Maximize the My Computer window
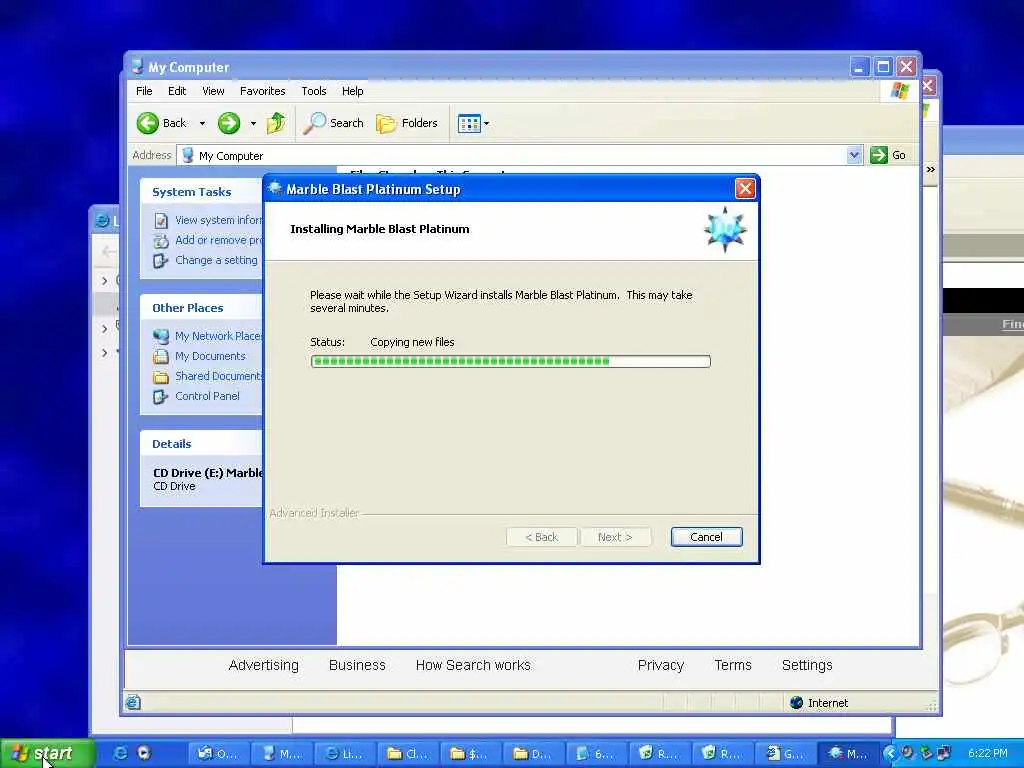Viewport: 1024px width, 768px height. pos(883,67)
